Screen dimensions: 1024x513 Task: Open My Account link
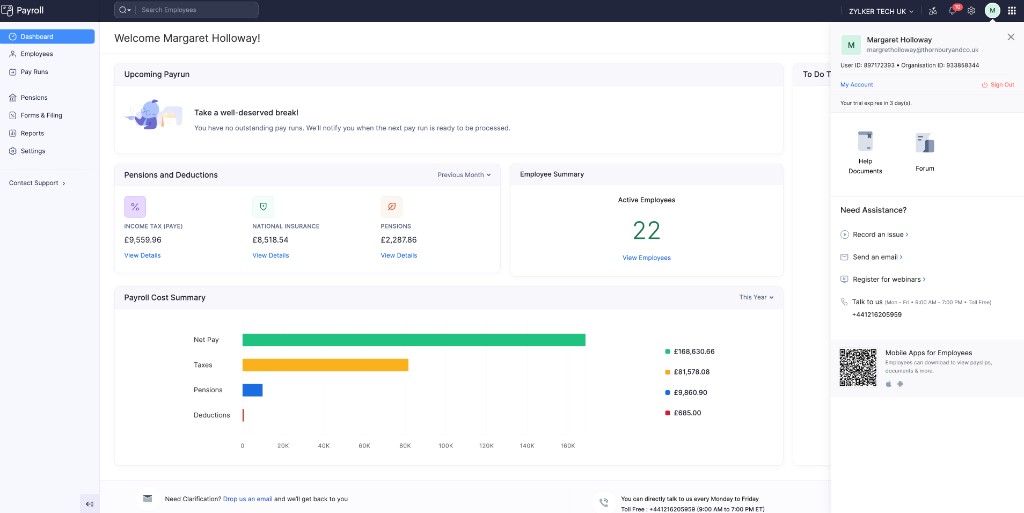pos(856,85)
